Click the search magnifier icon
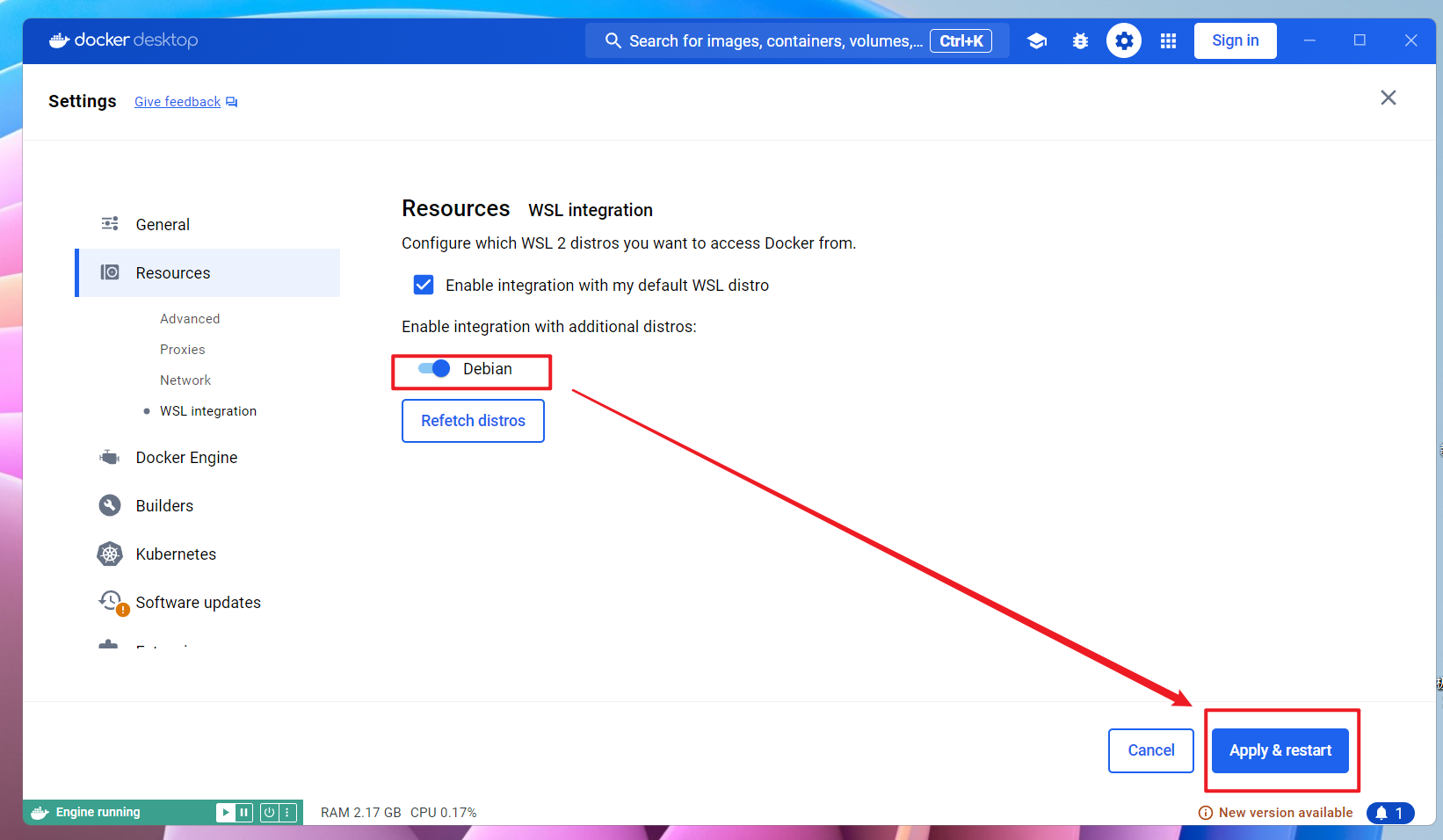The width and height of the screenshot is (1443, 840). pyautogui.click(x=613, y=40)
